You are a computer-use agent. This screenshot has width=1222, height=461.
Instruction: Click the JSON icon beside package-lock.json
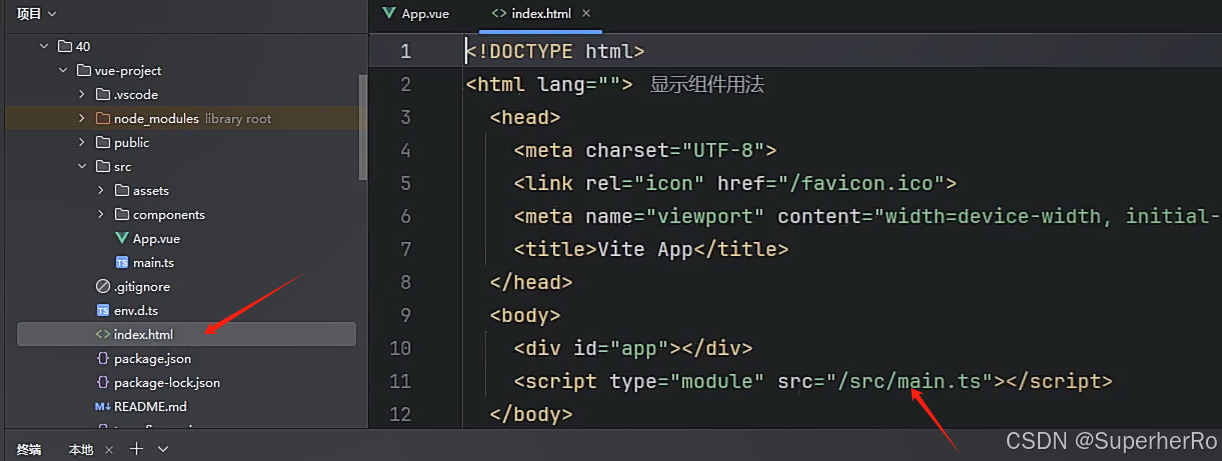pyautogui.click(x=103, y=382)
